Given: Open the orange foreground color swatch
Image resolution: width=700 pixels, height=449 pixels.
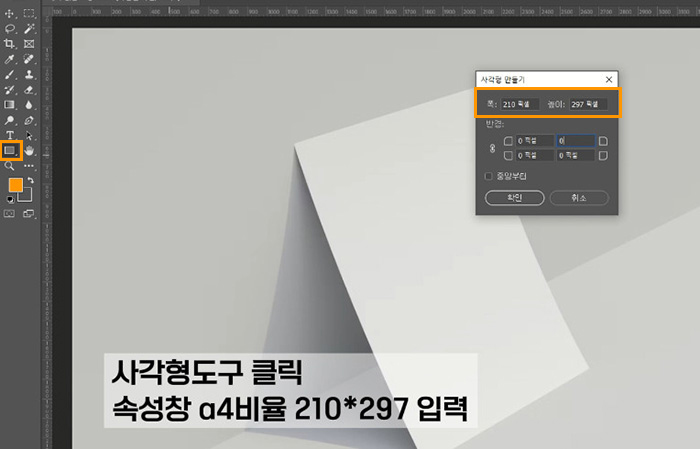Looking at the screenshot, I should click(x=16, y=185).
